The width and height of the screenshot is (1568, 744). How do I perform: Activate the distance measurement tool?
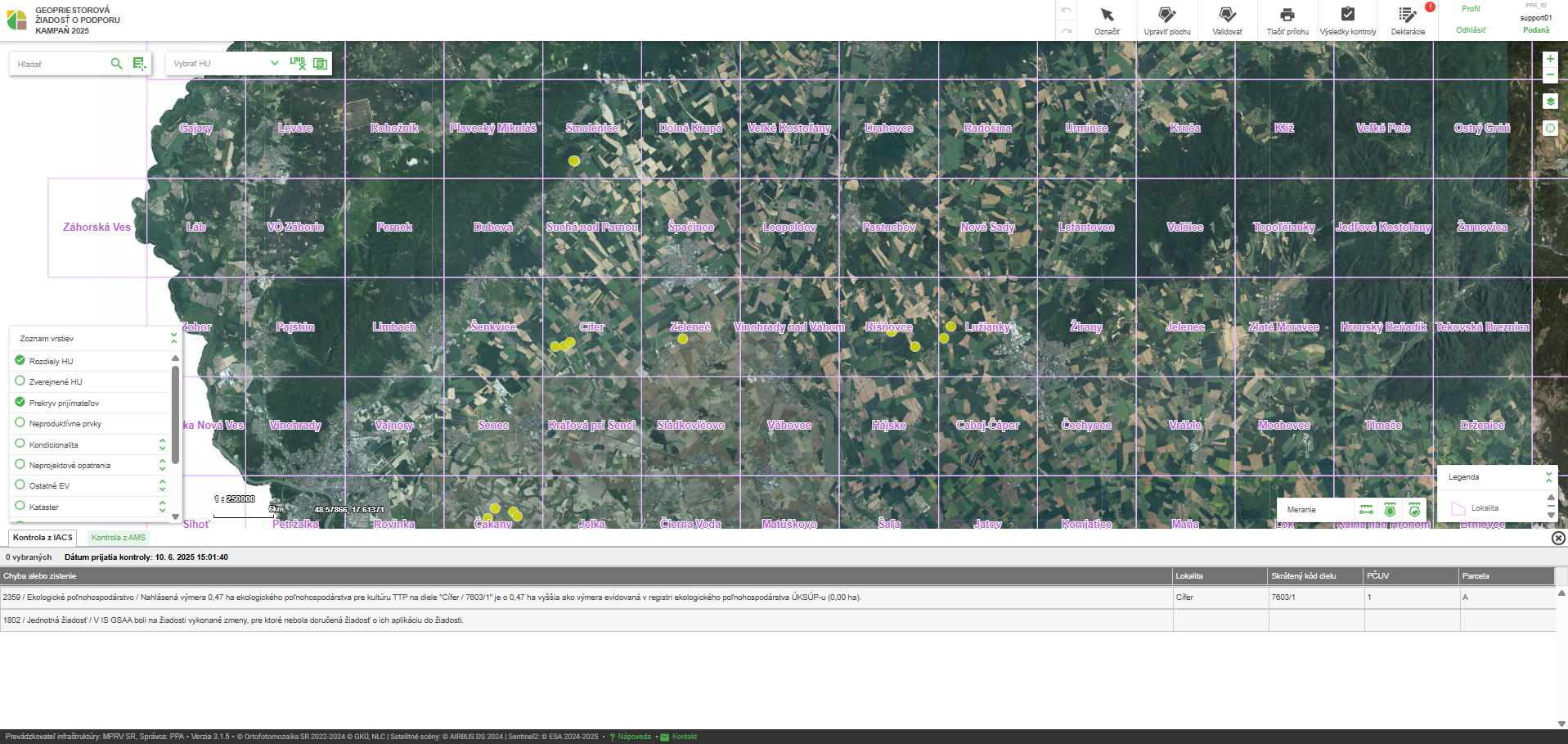click(x=1366, y=510)
